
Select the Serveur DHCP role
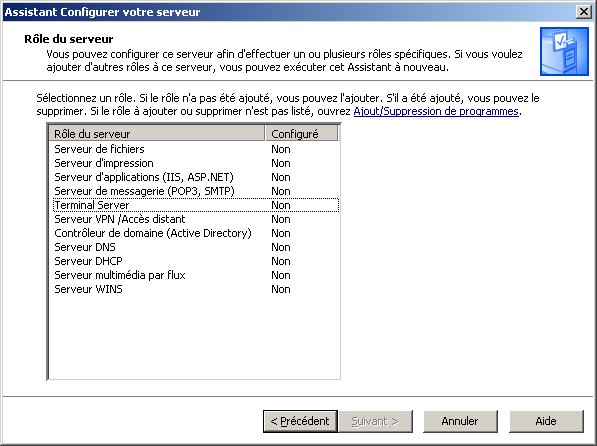pos(195,261)
